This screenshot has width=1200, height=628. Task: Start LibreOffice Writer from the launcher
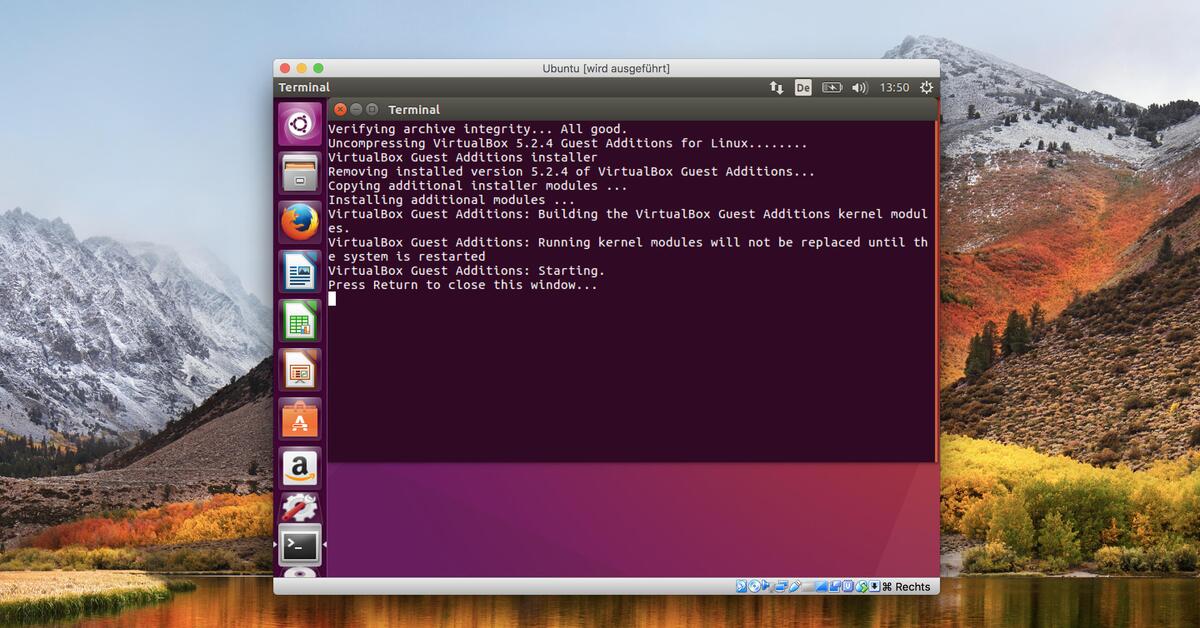tap(299, 271)
